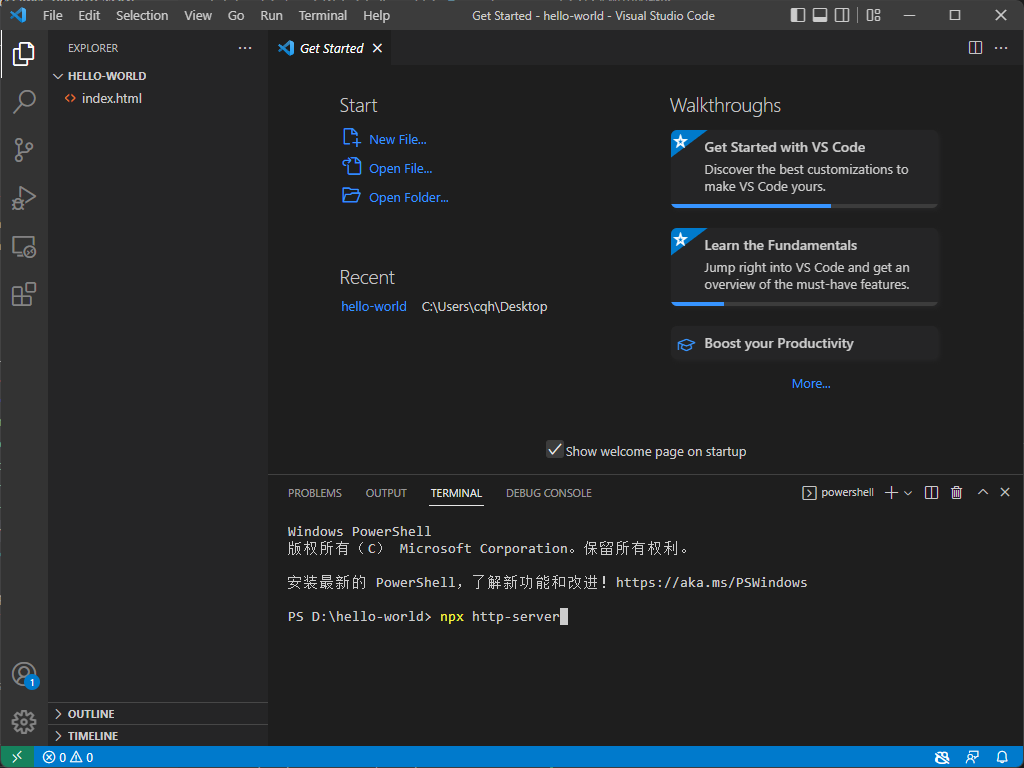Open the Source Control view

tap(24, 150)
